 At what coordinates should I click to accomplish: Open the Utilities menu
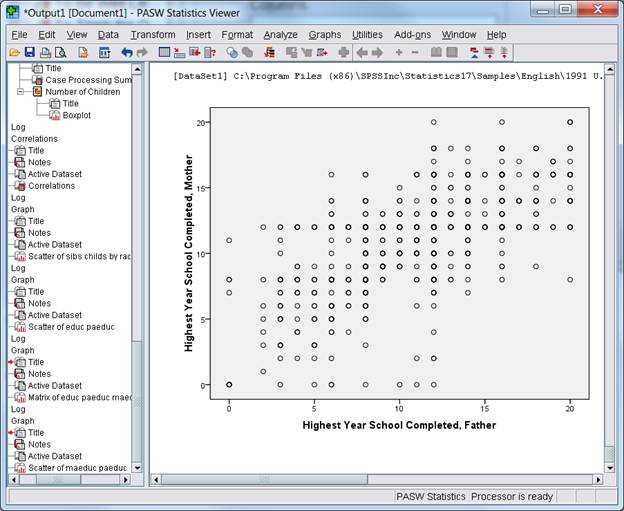[x=367, y=35]
